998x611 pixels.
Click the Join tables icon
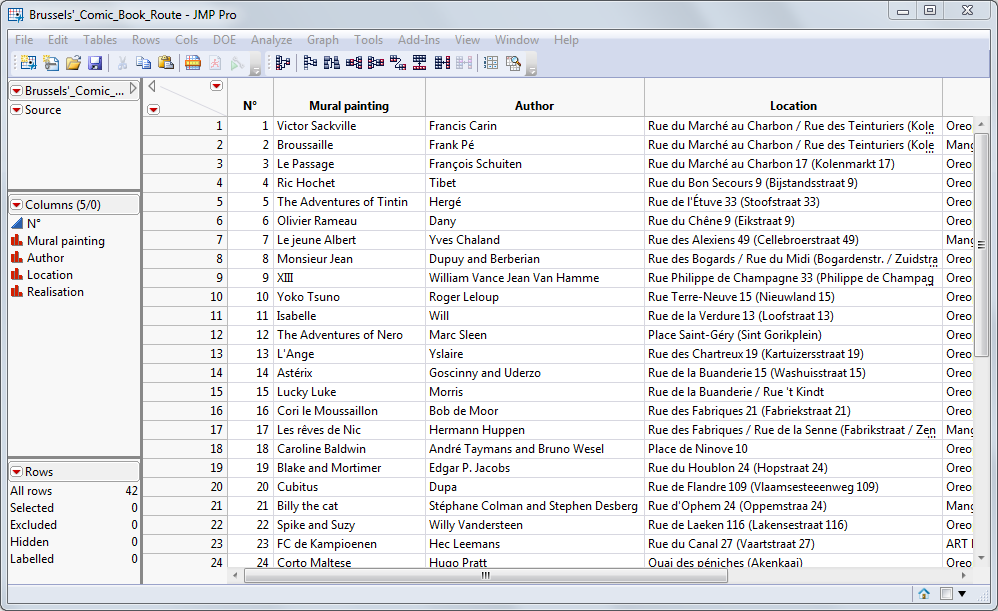point(442,62)
